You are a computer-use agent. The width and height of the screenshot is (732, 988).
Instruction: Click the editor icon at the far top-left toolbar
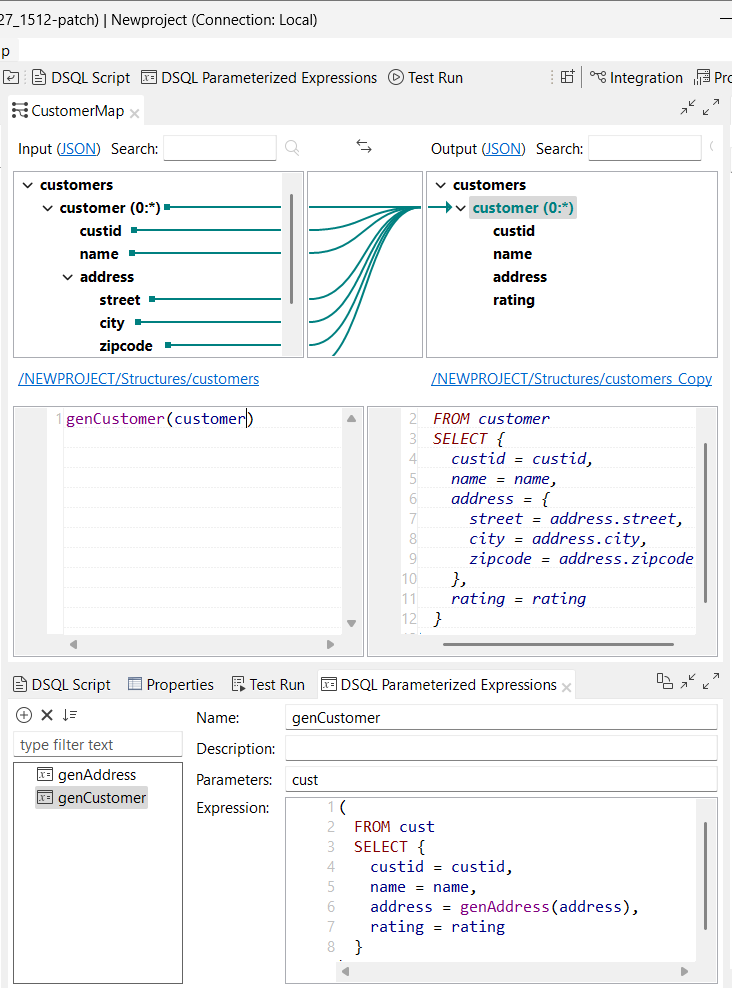coord(10,77)
